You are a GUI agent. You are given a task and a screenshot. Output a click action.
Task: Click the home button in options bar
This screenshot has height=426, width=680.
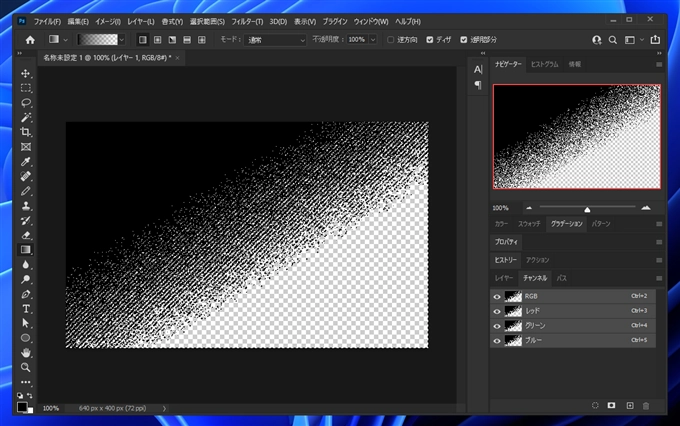pos(30,40)
